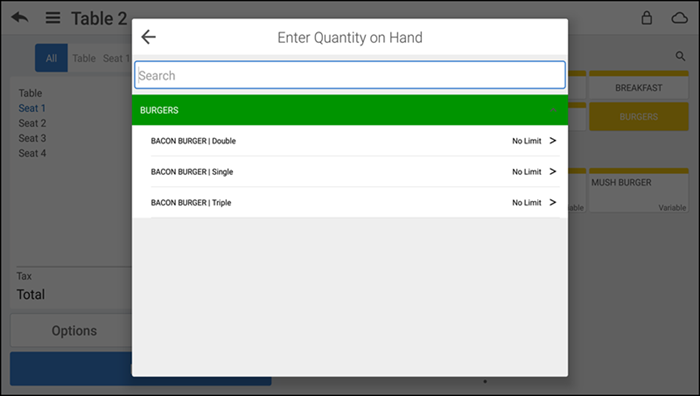Click the undo/back arrow next to Table 2
Screen dimensions: 700x396
20,18
